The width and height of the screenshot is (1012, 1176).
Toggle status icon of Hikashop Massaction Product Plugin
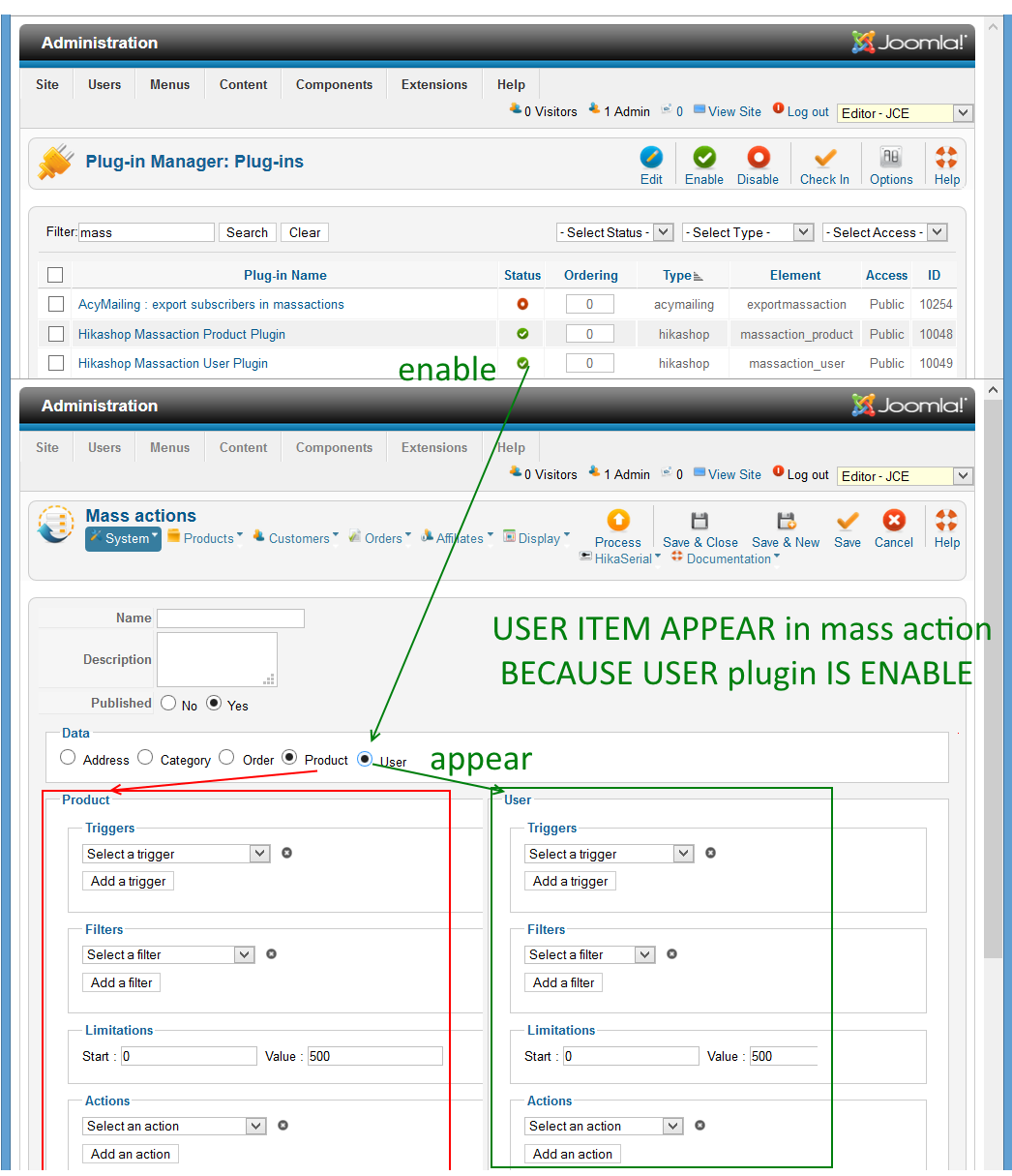(522, 334)
